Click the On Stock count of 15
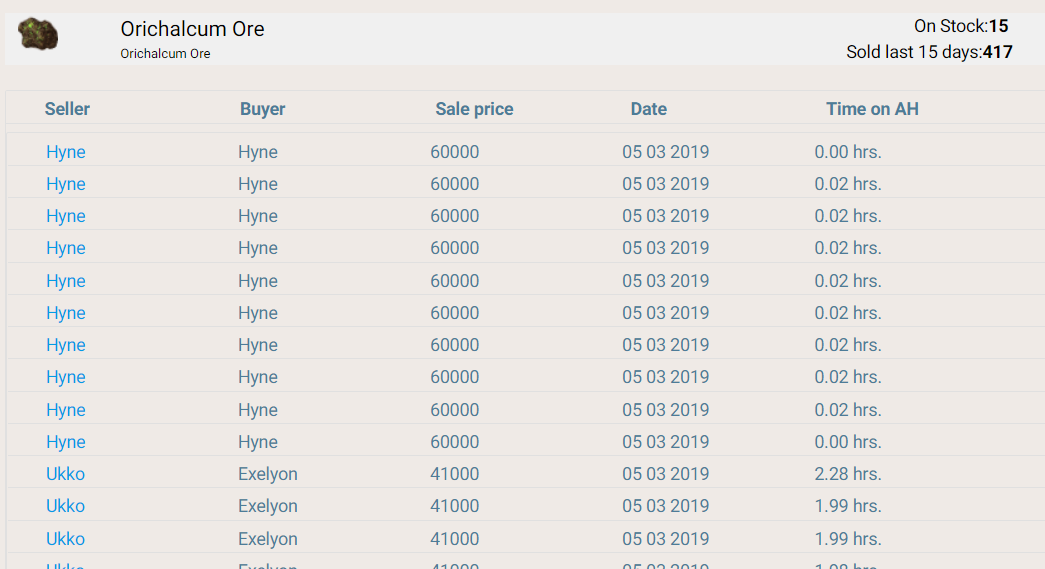The height and width of the screenshot is (569, 1045). click(x=998, y=26)
